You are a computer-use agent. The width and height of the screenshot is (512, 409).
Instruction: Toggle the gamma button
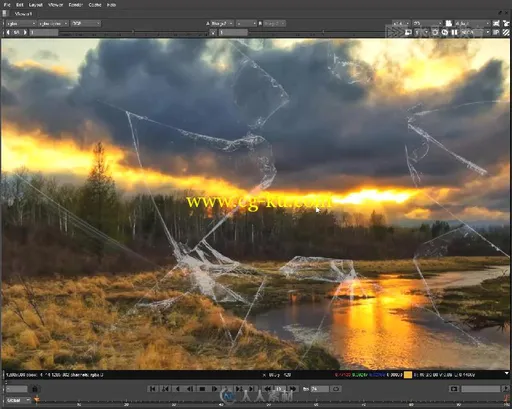(213, 32)
